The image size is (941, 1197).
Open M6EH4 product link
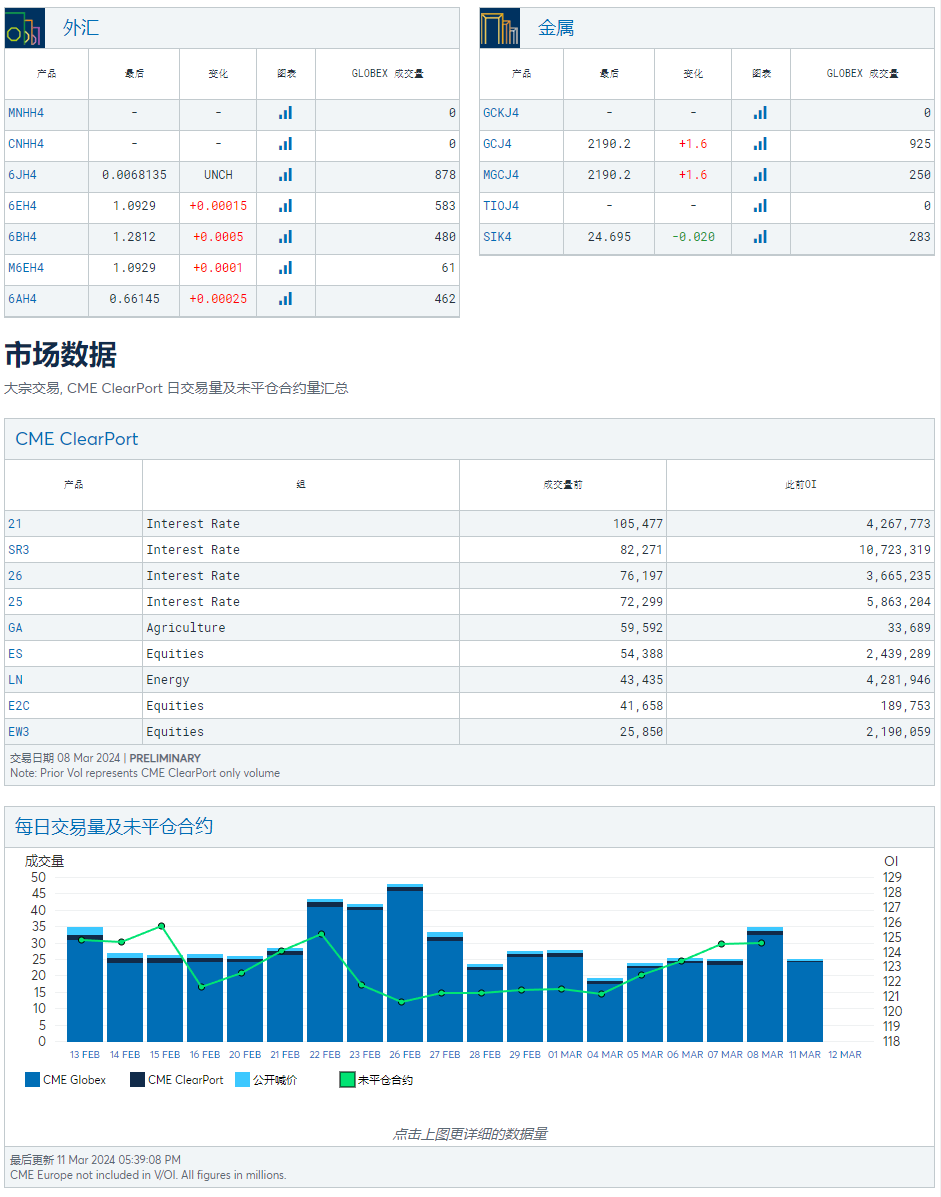(26, 268)
